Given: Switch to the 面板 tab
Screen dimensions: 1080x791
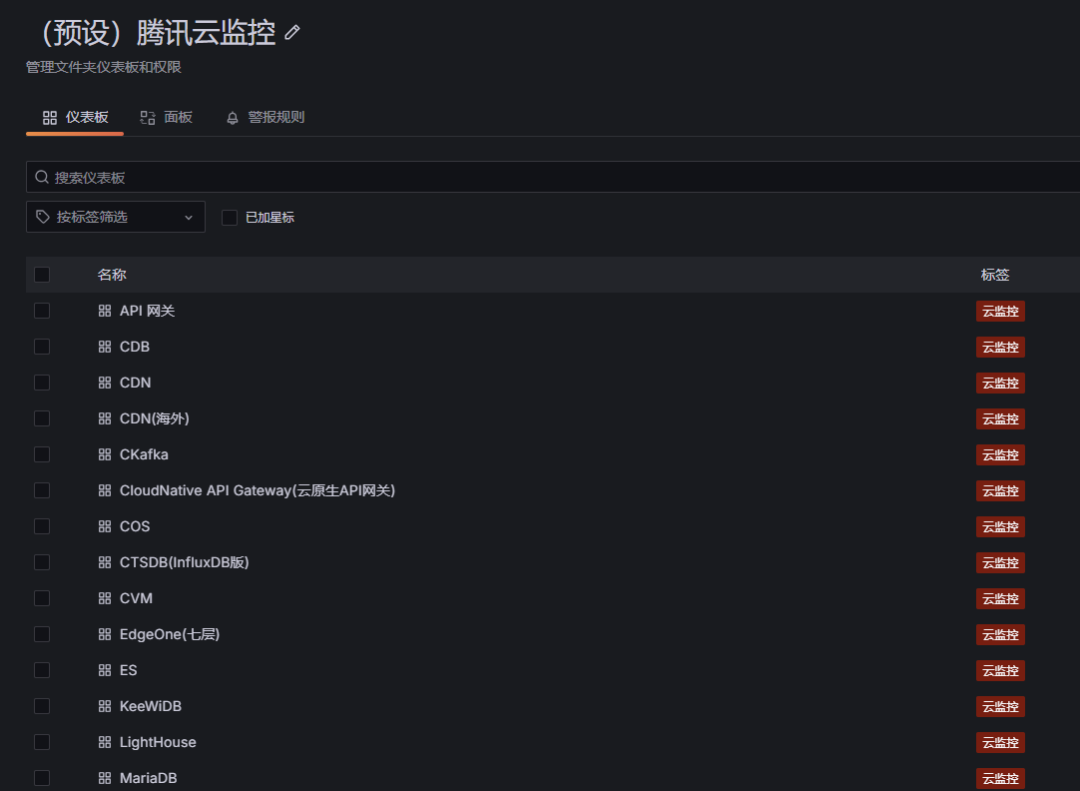Looking at the screenshot, I should pos(166,118).
